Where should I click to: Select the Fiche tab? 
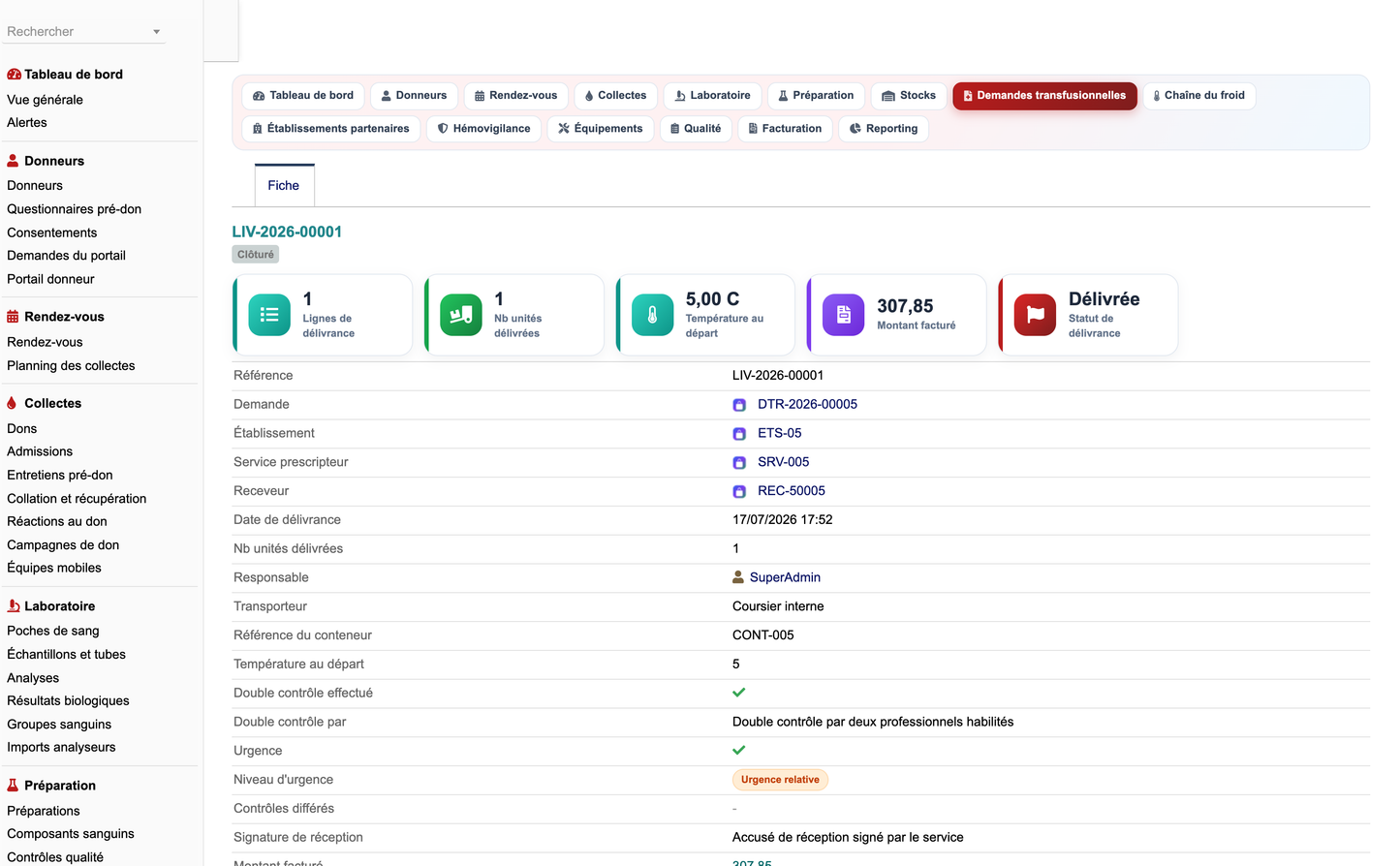284,186
